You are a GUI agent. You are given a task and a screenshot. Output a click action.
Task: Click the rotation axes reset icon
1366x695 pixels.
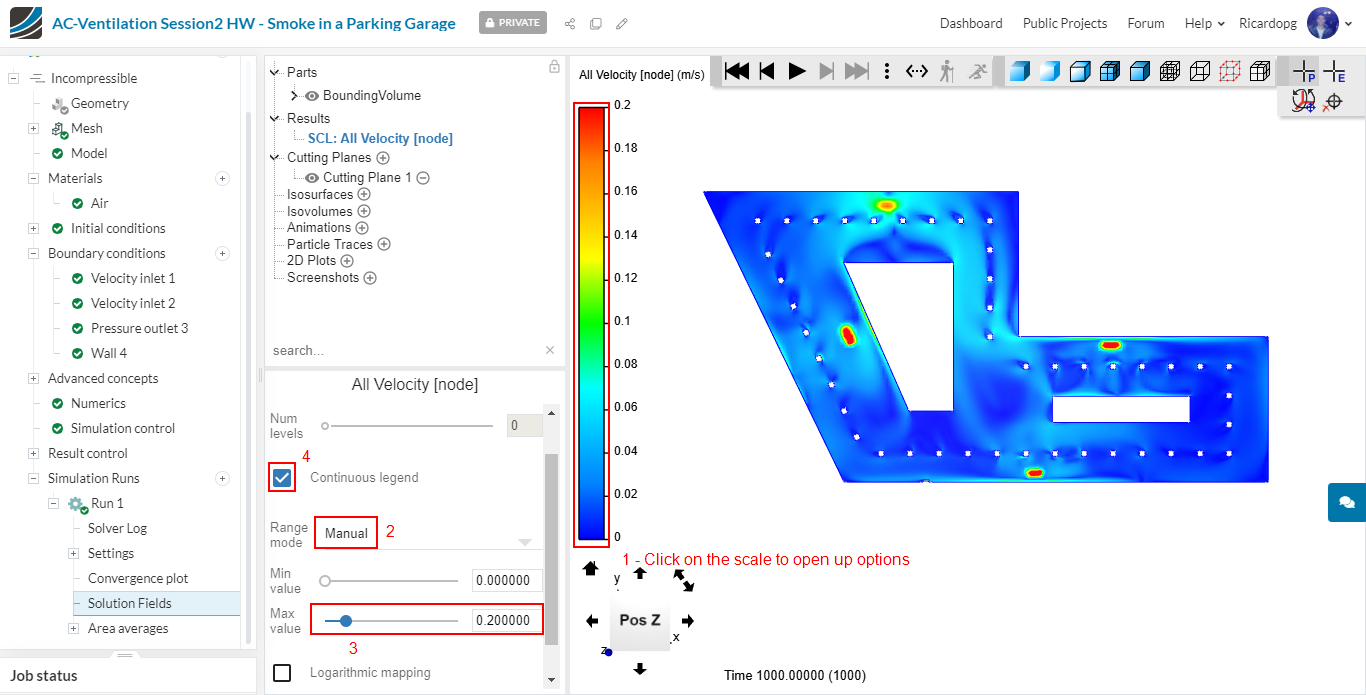click(x=1303, y=101)
